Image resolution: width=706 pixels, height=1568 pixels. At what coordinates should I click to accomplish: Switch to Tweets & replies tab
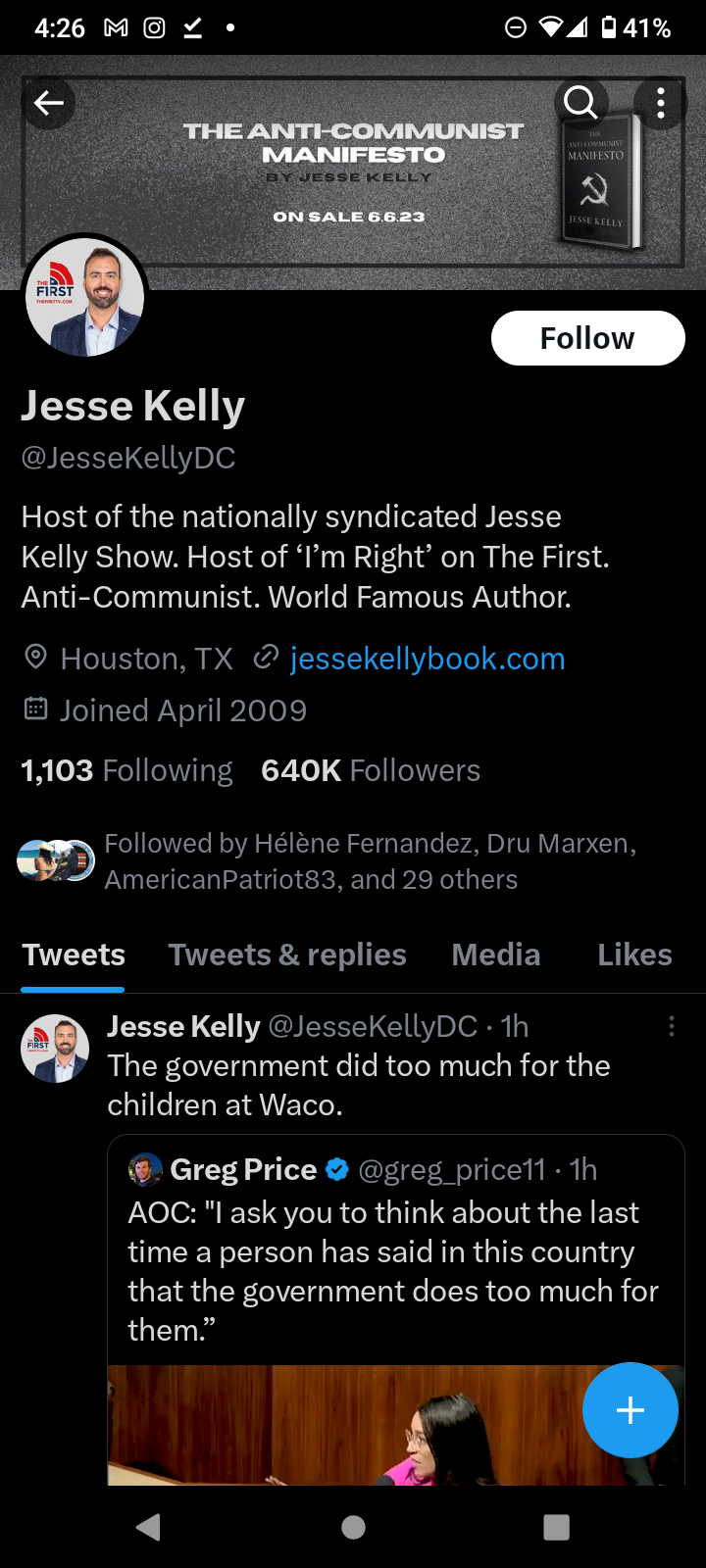click(287, 955)
